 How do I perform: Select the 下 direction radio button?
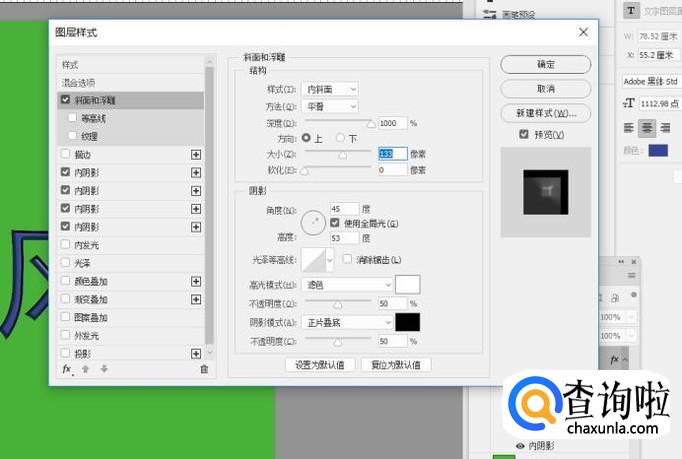pos(341,138)
